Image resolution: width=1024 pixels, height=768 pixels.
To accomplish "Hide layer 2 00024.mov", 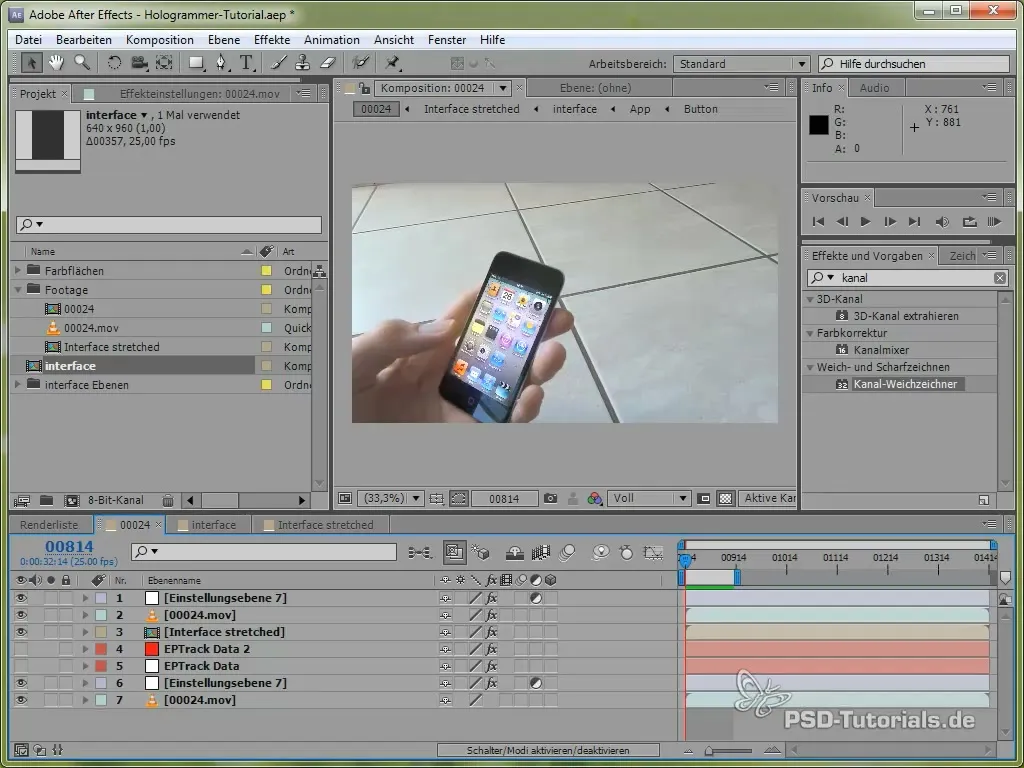I will pyautogui.click(x=21, y=615).
